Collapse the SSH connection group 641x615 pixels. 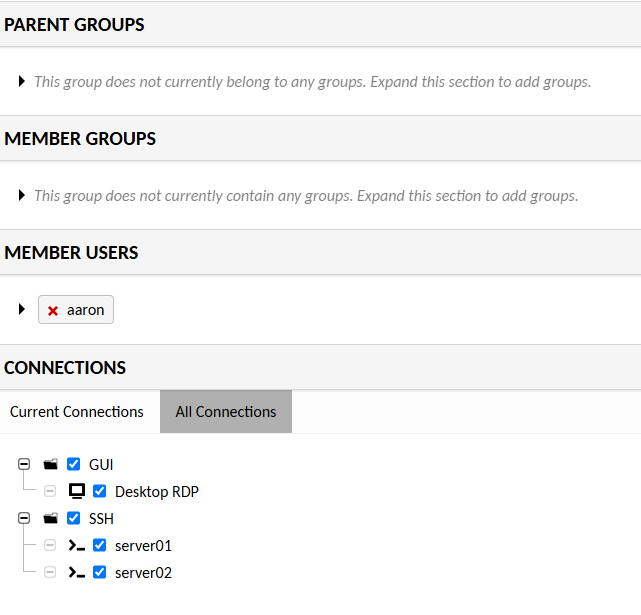24,519
